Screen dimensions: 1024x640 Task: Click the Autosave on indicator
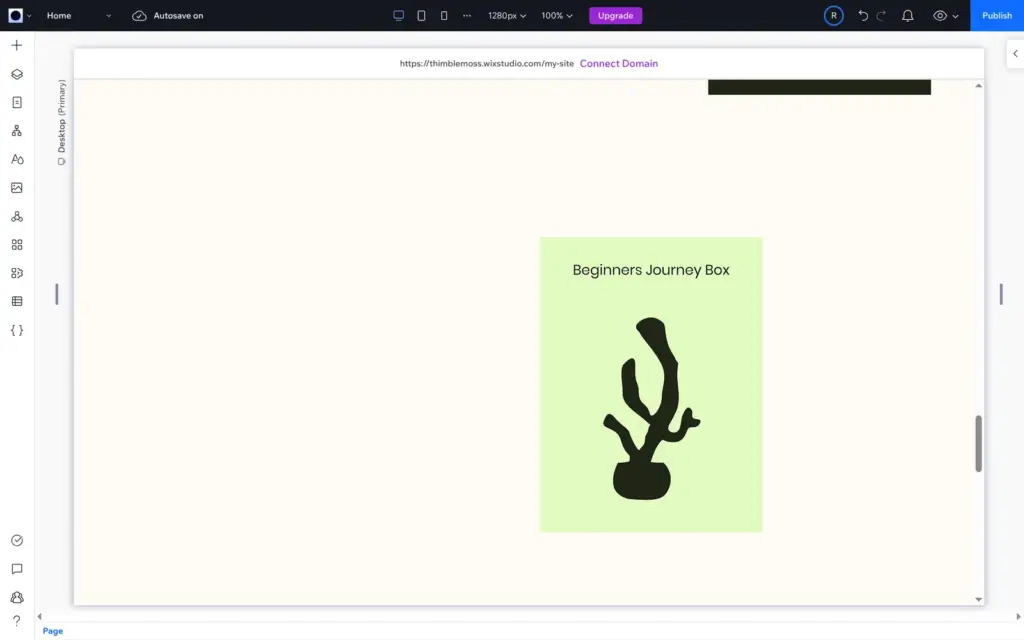point(168,16)
